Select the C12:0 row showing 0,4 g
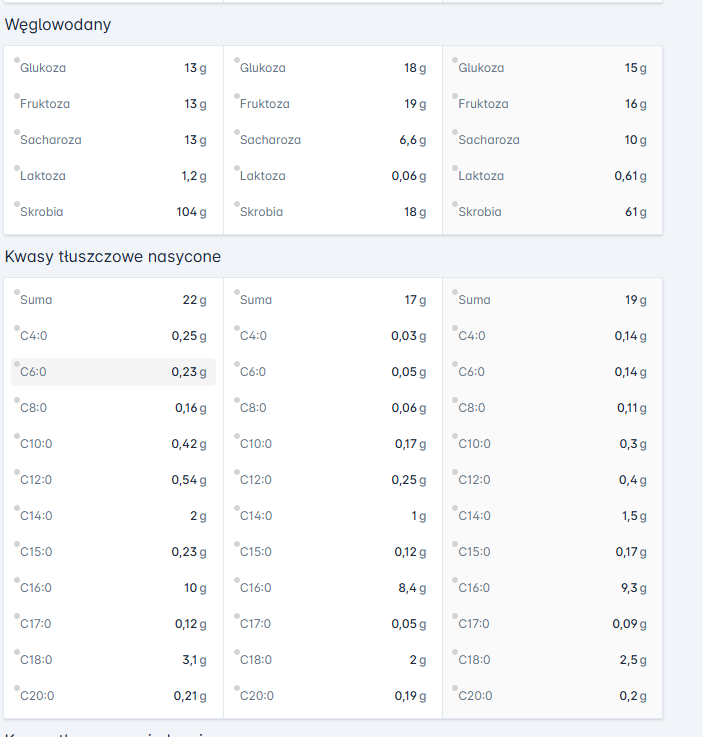 point(551,480)
